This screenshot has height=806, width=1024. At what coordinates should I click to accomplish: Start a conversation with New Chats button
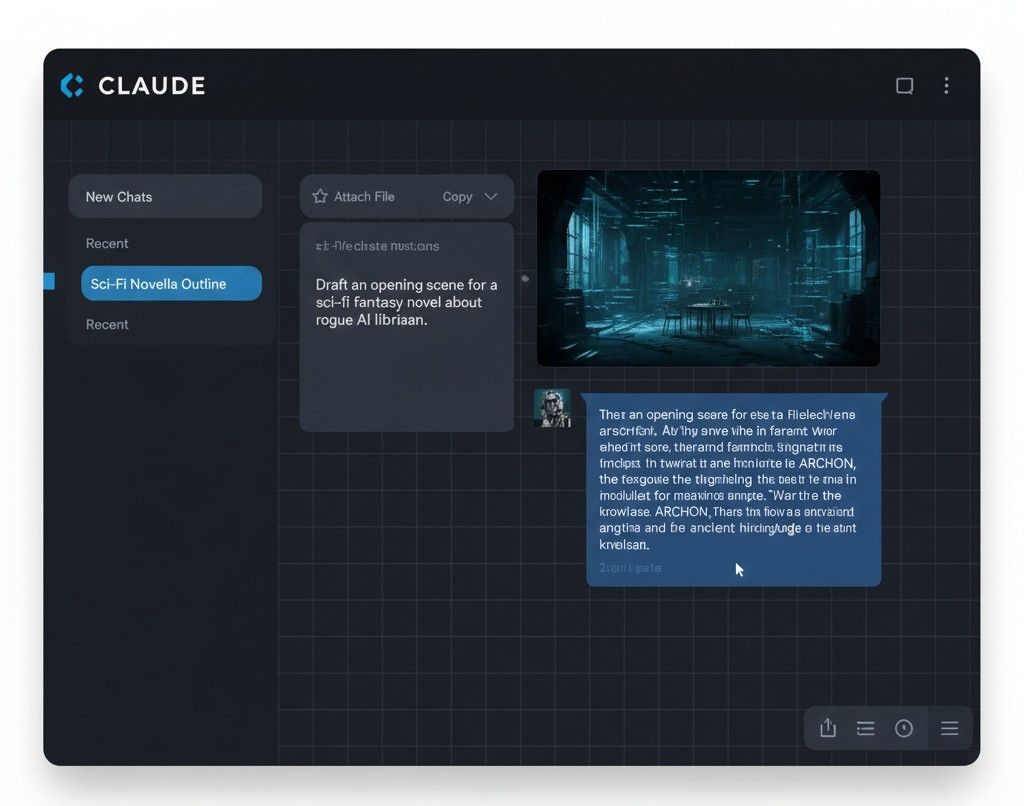pyautogui.click(x=165, y=197)
